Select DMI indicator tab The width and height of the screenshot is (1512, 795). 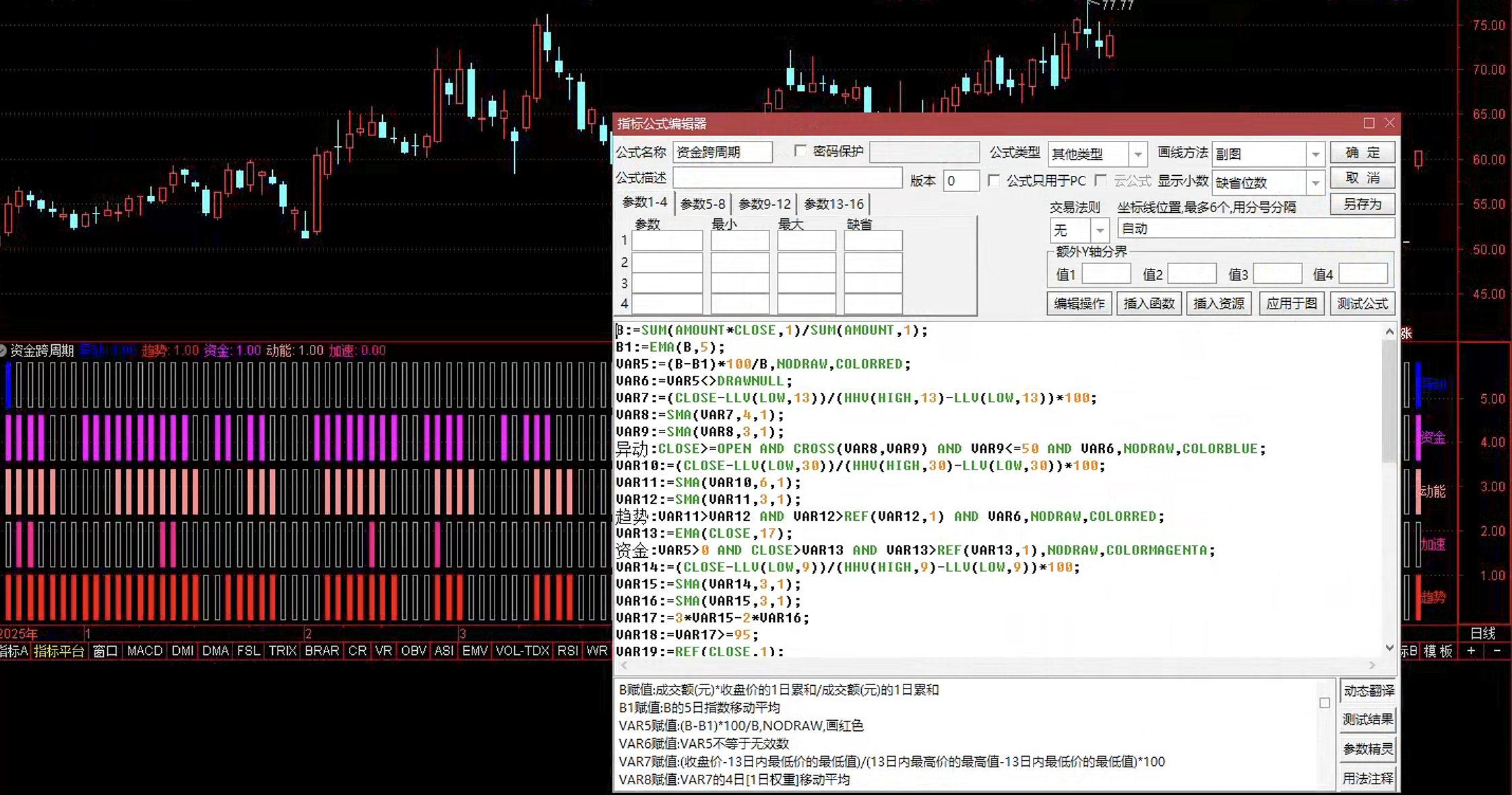point(183,651)
